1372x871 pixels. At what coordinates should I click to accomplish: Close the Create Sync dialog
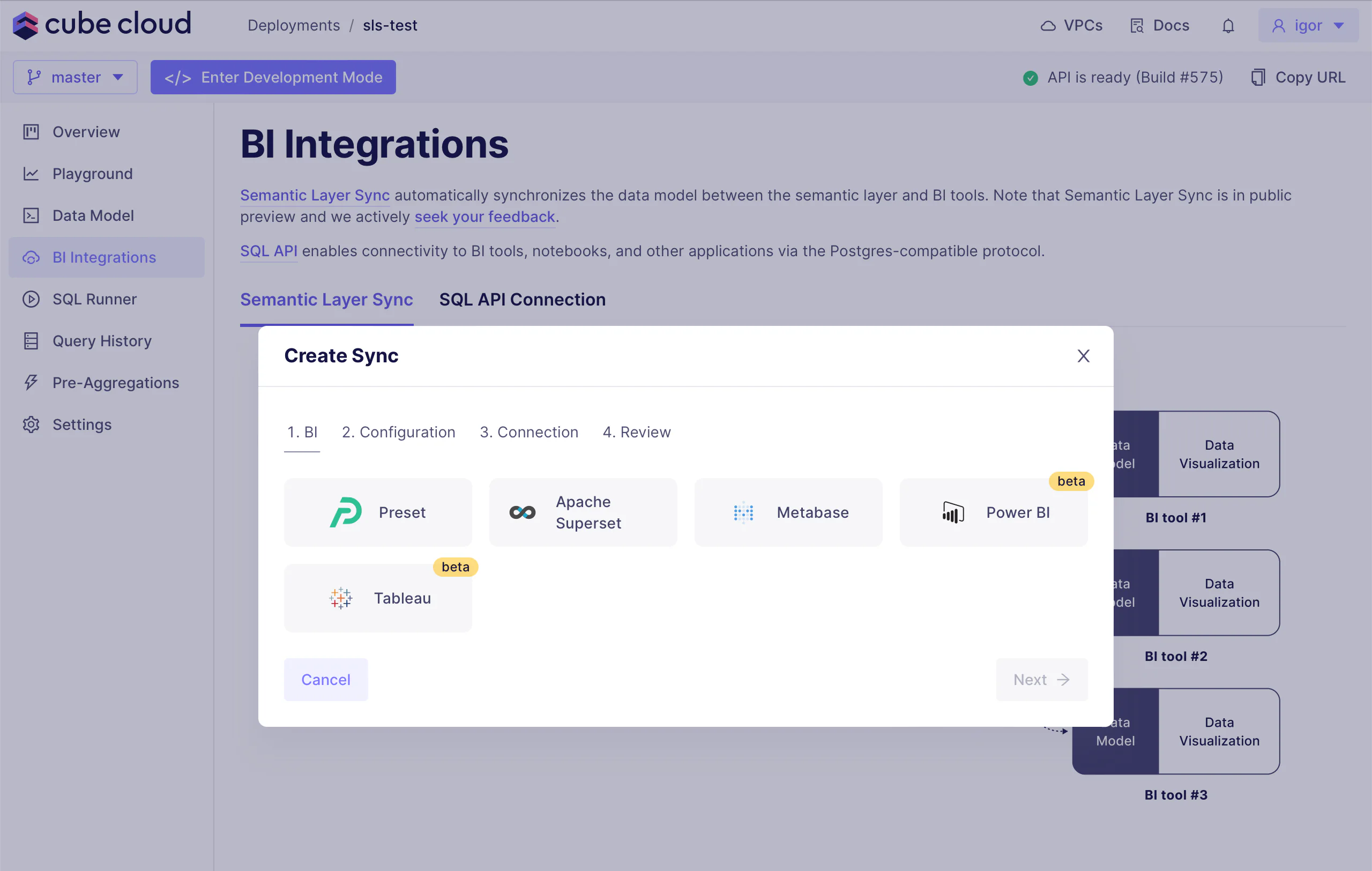(x=1083, y=356)
